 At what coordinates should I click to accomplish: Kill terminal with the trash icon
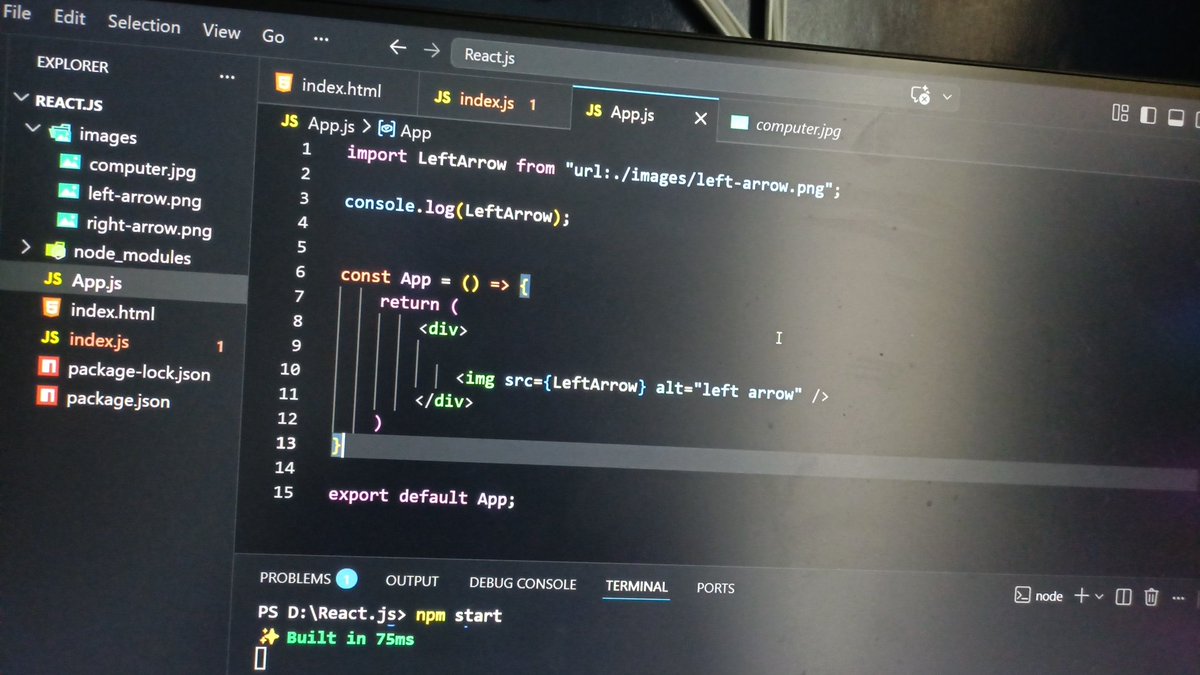tap(1151, 598)
